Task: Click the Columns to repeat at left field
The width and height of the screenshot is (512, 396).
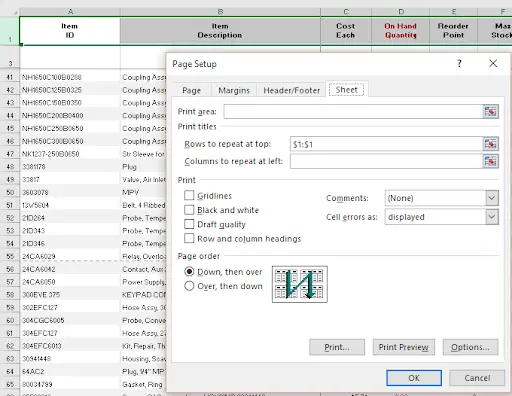Action: tap(386, 161)
